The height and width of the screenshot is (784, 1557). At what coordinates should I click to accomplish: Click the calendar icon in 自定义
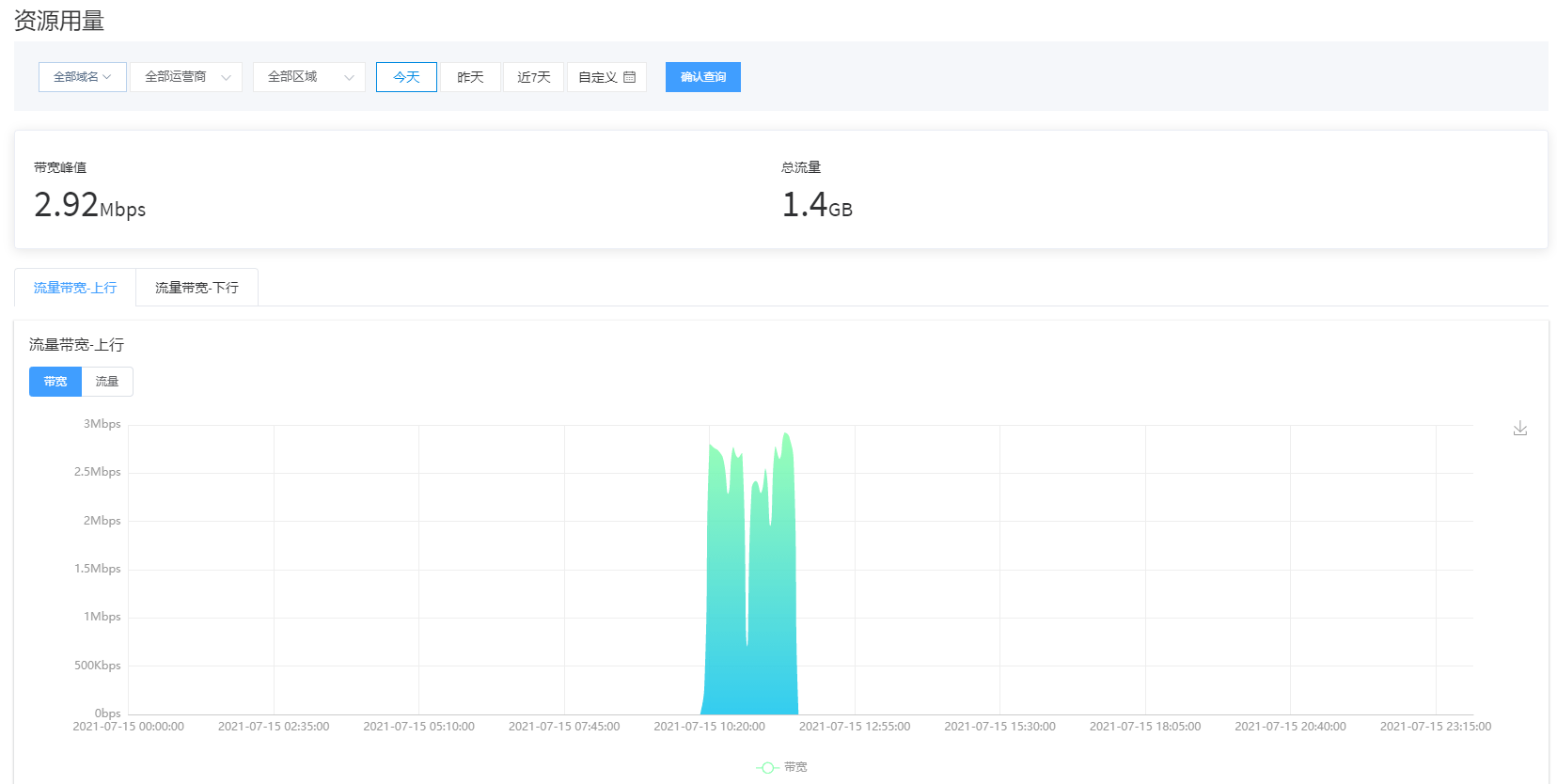coord(630,77)
